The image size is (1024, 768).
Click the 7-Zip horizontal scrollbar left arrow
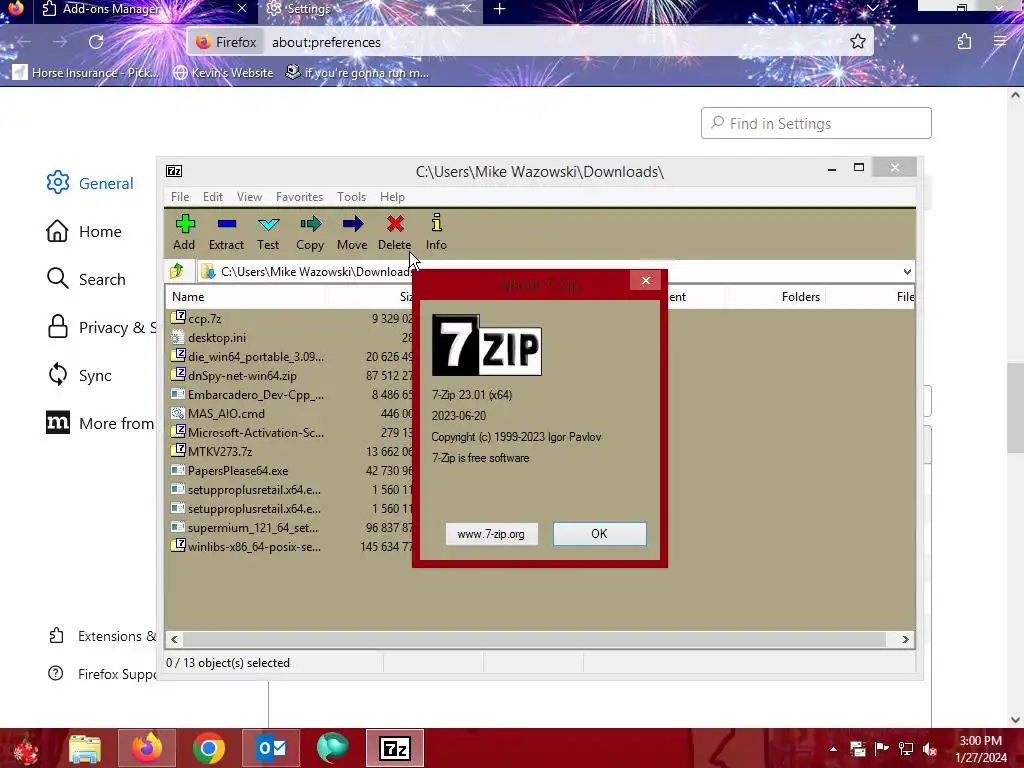(x=174, y=639)
